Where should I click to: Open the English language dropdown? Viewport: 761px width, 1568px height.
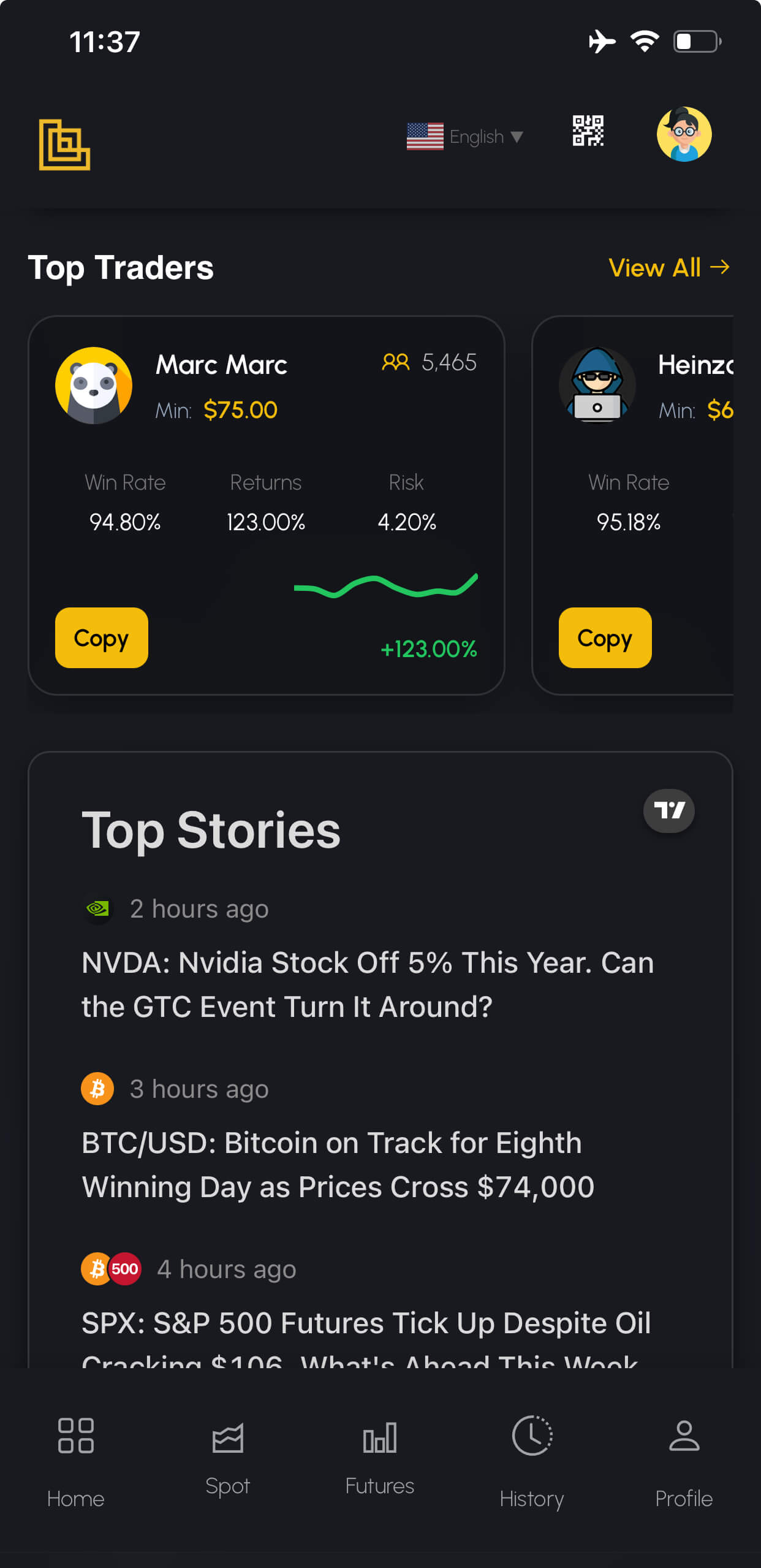[x=487, y=137]
